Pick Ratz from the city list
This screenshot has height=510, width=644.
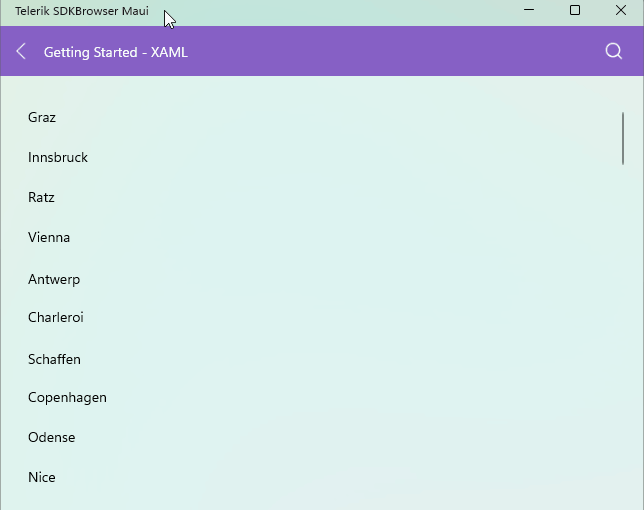pos(41,197)
